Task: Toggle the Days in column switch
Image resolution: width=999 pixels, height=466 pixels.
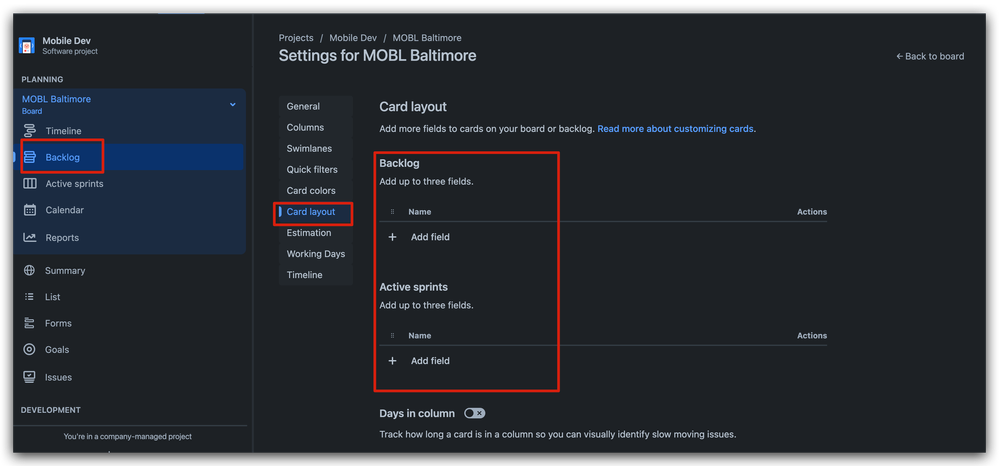Action: 475,414
